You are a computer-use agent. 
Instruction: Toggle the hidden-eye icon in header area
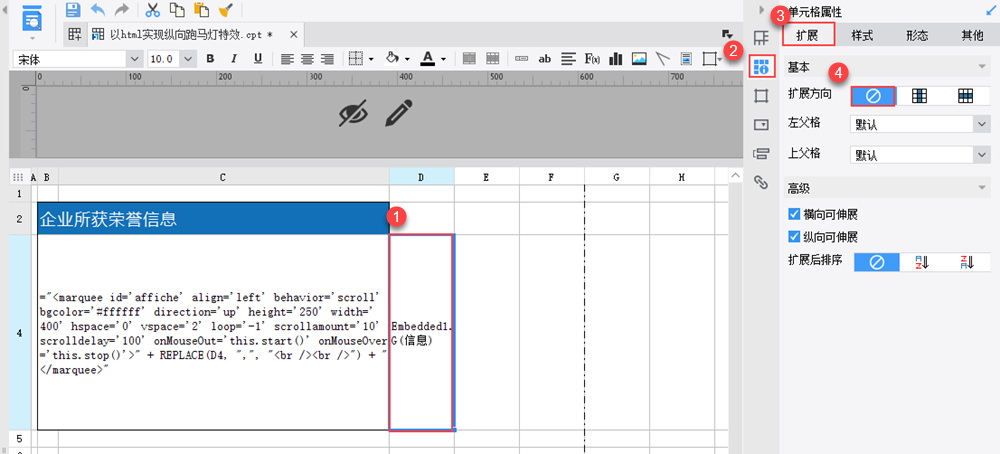pos(353,113)
